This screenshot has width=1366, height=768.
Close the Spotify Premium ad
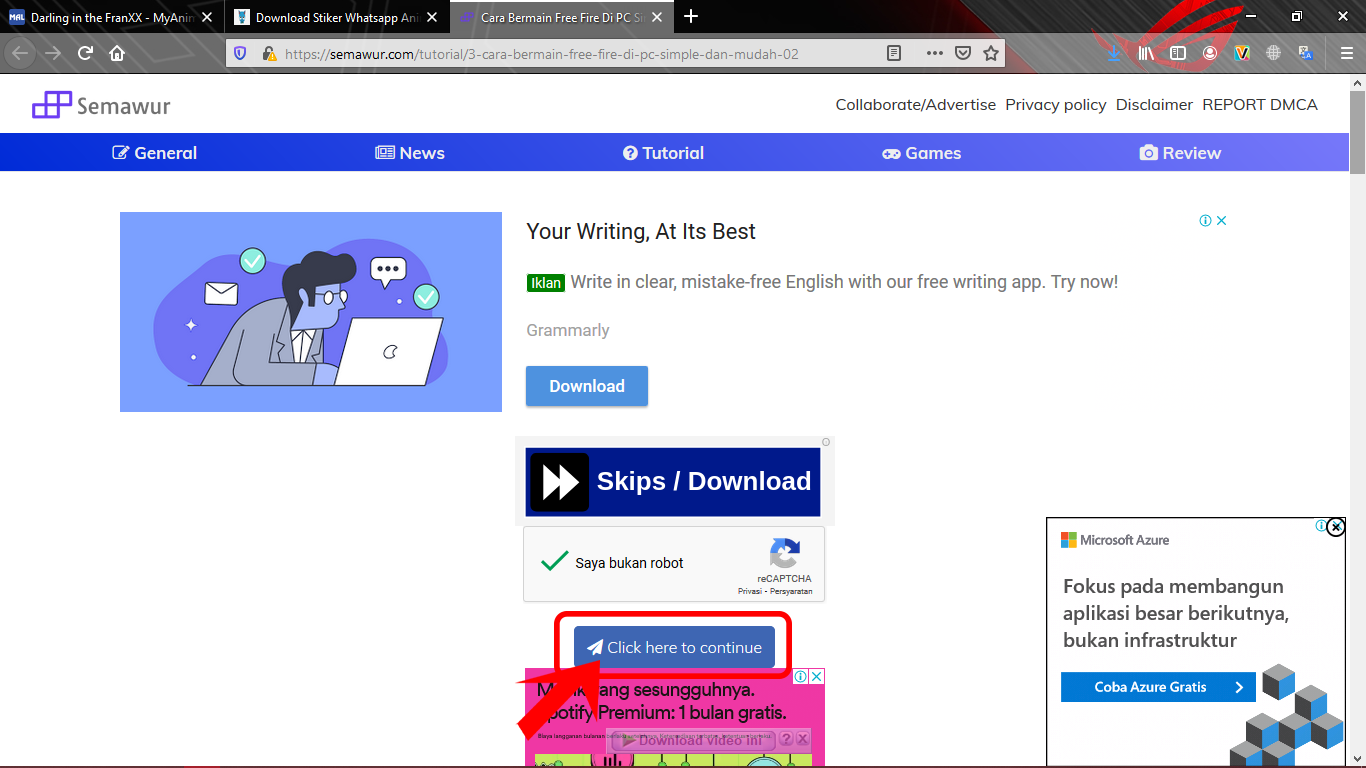pyautogui.click(x=817, y=677)
